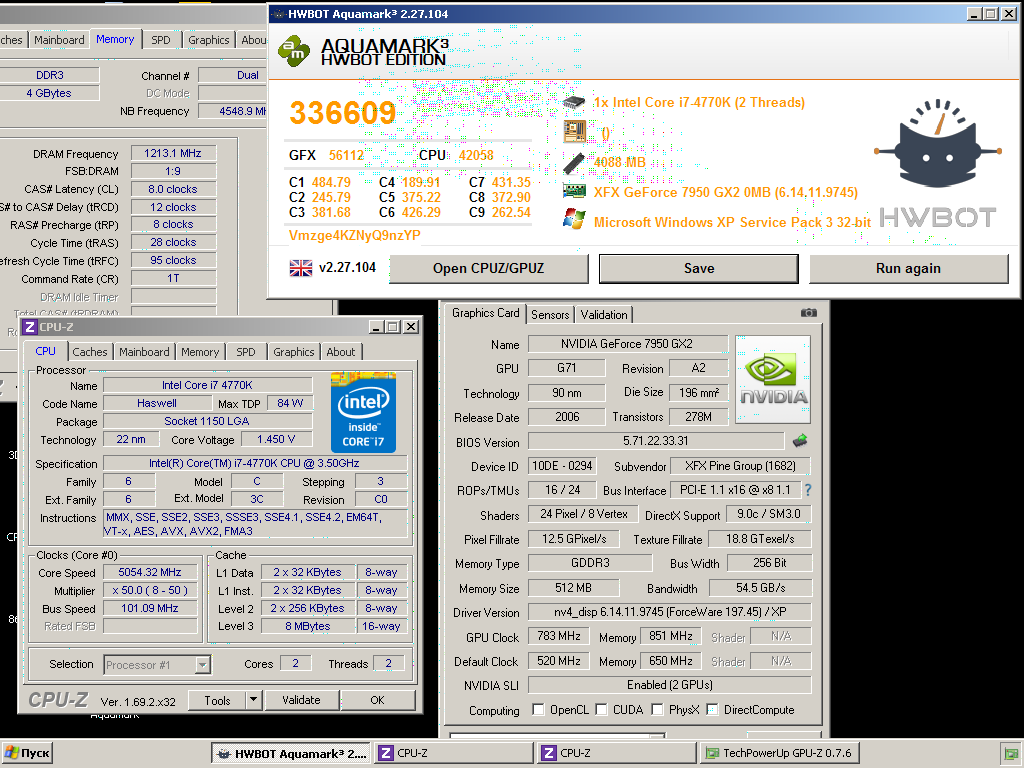Click the CPU-Z Z icon in the title bar
Image resolution: width=1024 pixels, height=768 pixels.
[x=29, y=327]
